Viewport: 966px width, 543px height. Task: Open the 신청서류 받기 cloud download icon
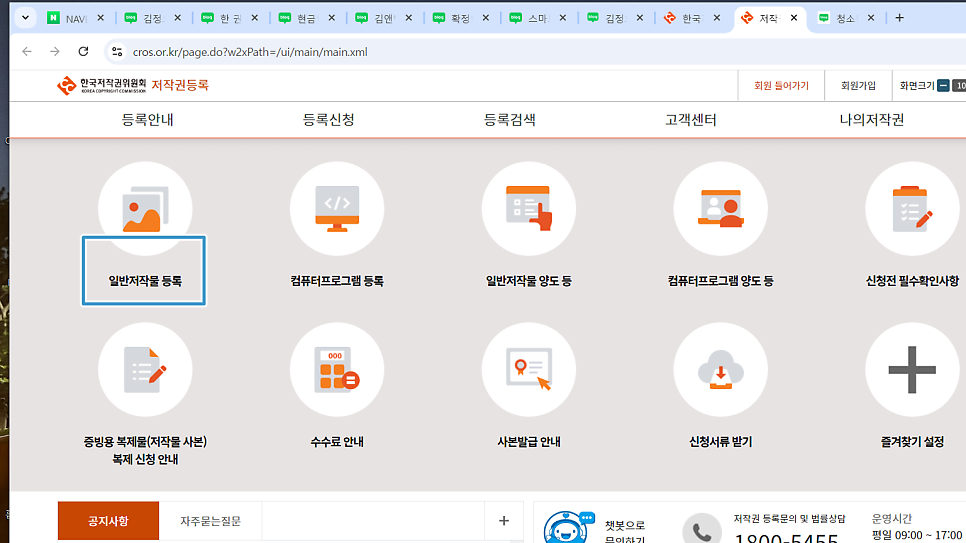point(721,370)
